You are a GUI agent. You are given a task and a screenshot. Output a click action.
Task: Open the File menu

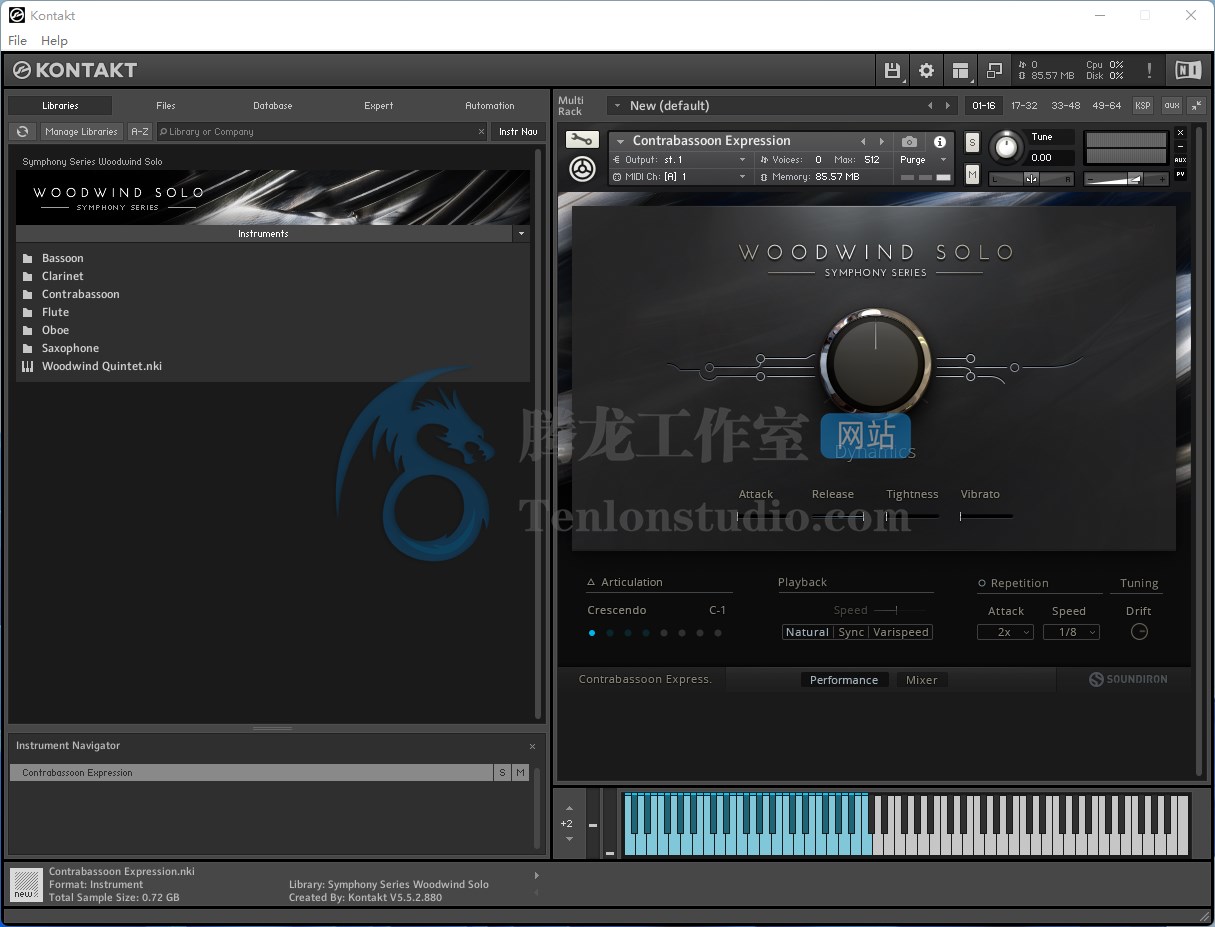17,41
